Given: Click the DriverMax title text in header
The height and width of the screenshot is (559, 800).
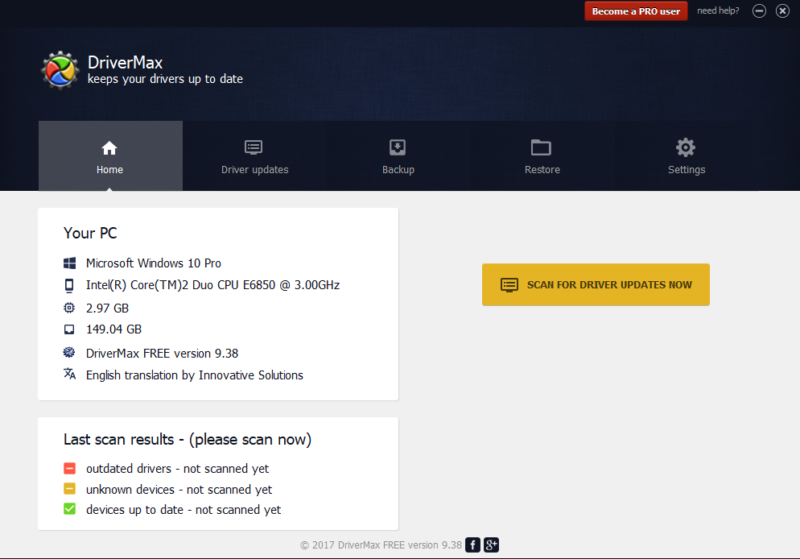Looking at the screenshot, I should 125,62.
